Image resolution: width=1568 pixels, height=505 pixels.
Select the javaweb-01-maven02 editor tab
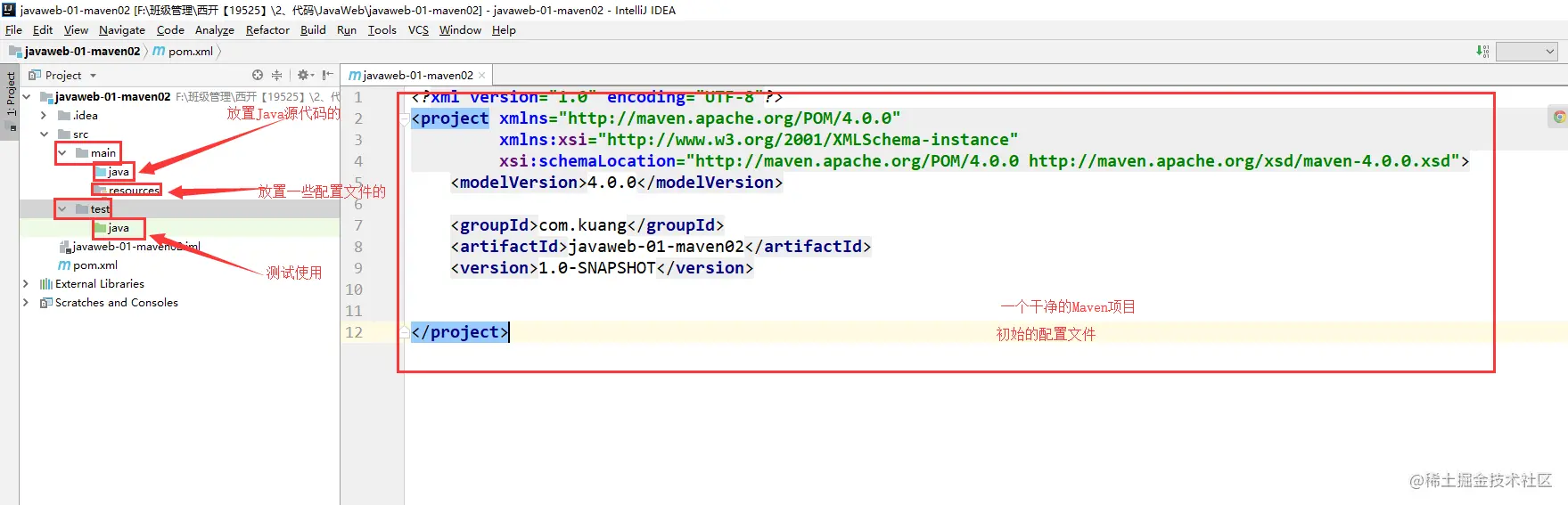[417, 76]
